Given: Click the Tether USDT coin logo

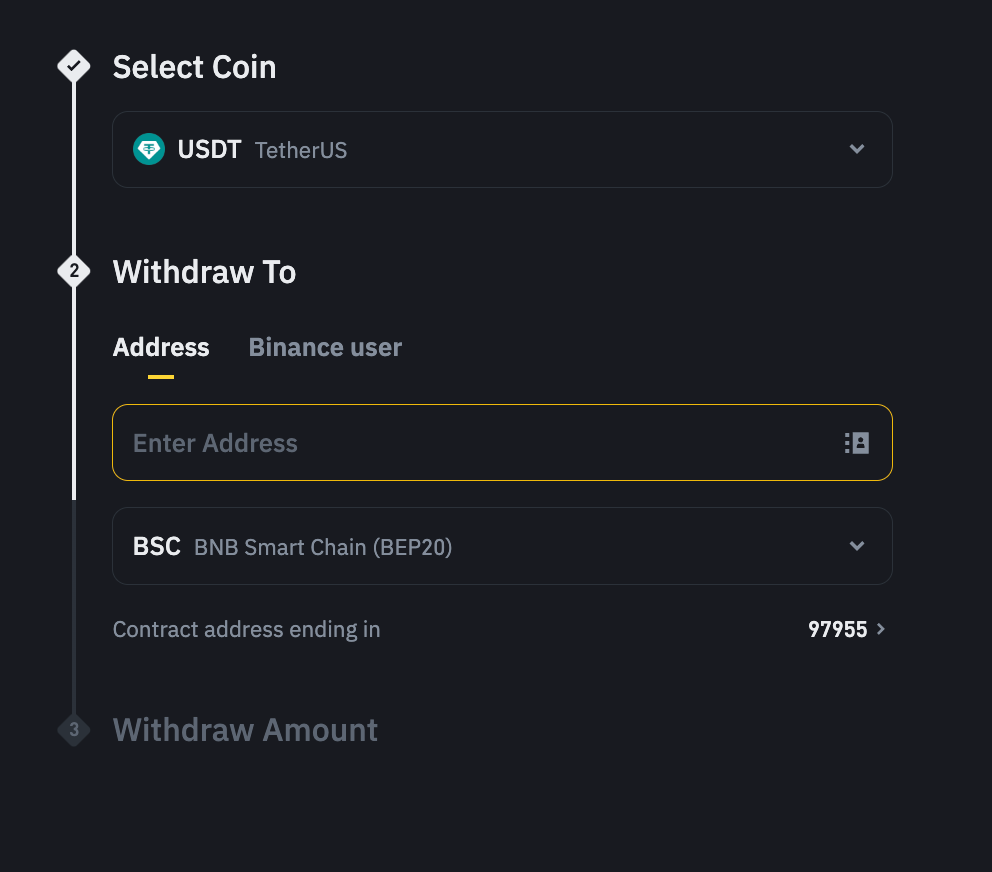Looking at the screenshot, I should [x=149, y=150].
